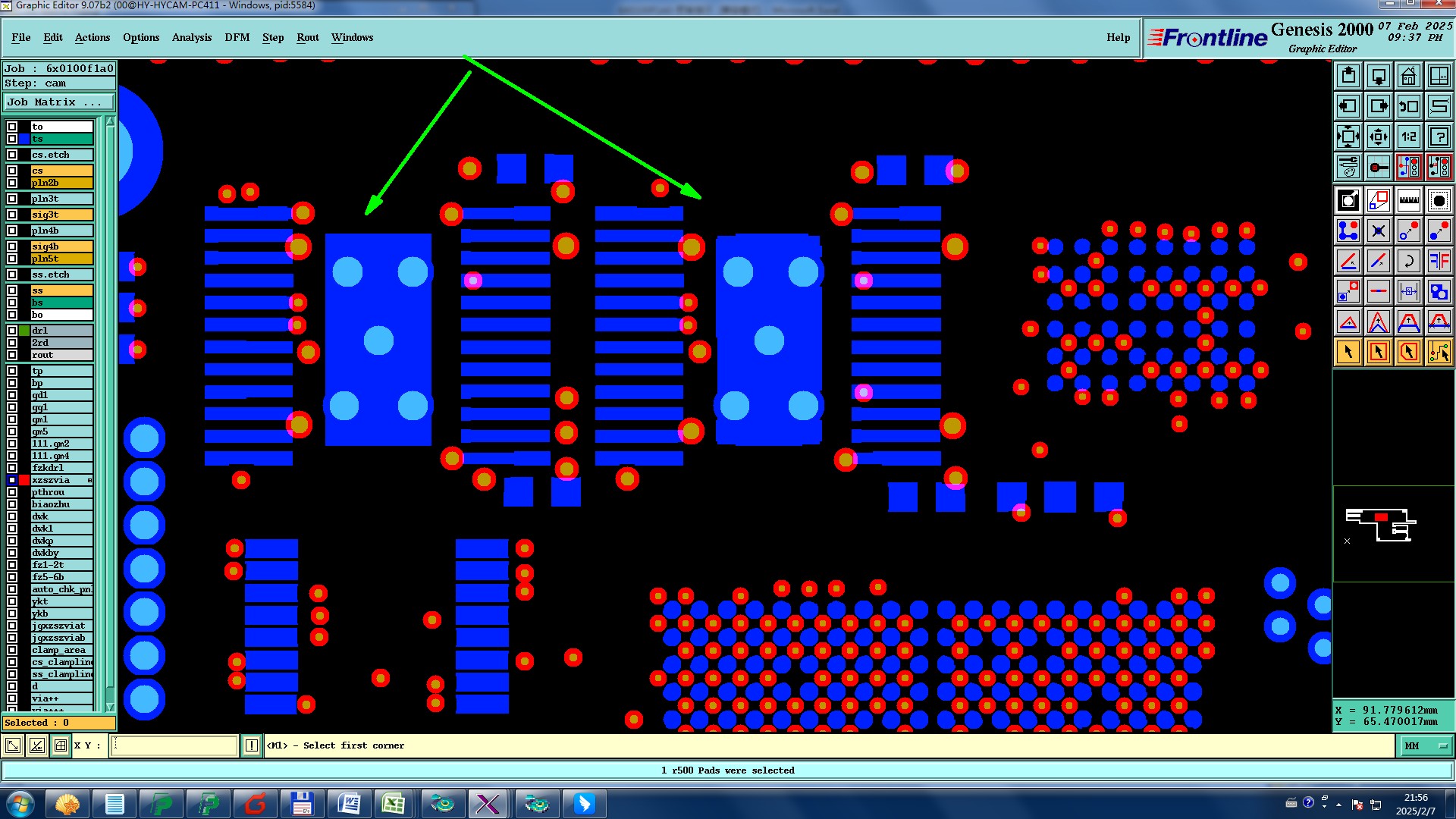Choose the plain arrow selection tool

[x=1348, y=352]
